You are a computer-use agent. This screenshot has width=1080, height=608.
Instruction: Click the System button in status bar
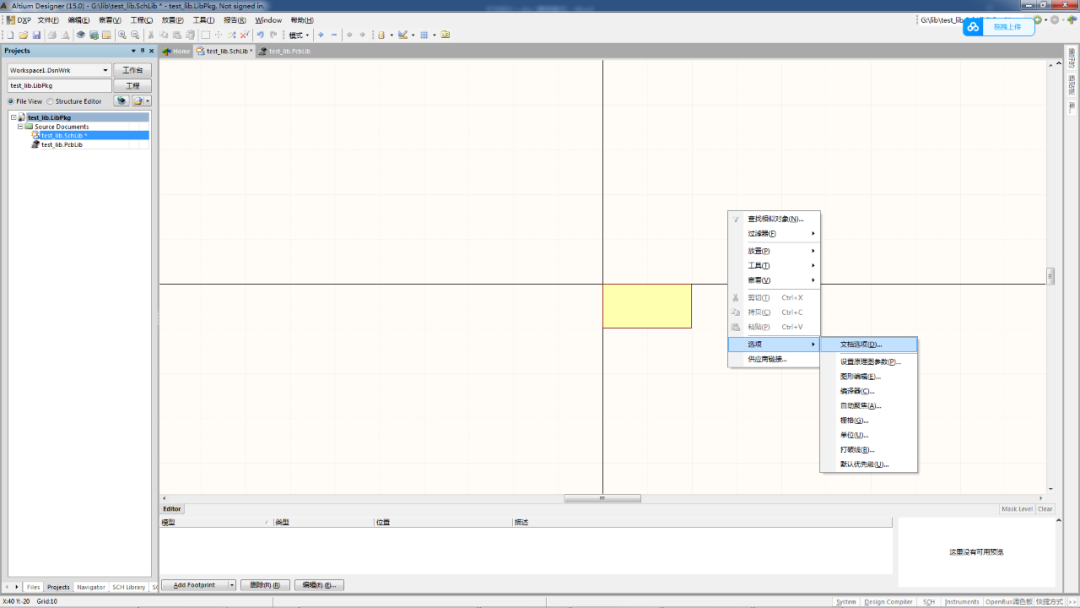point(846,602)
